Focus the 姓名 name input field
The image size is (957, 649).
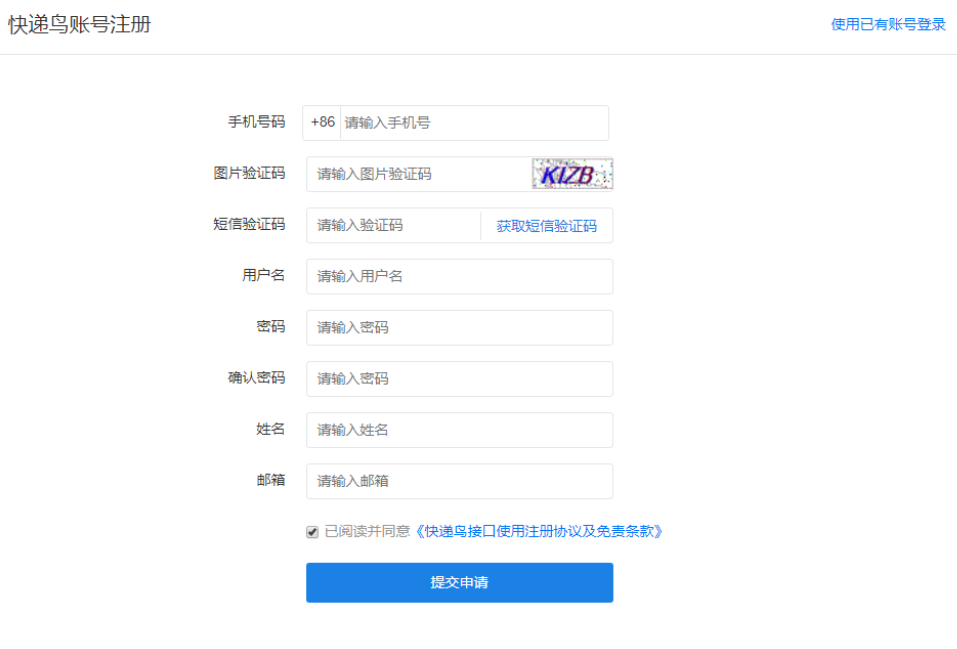point(460,430)
